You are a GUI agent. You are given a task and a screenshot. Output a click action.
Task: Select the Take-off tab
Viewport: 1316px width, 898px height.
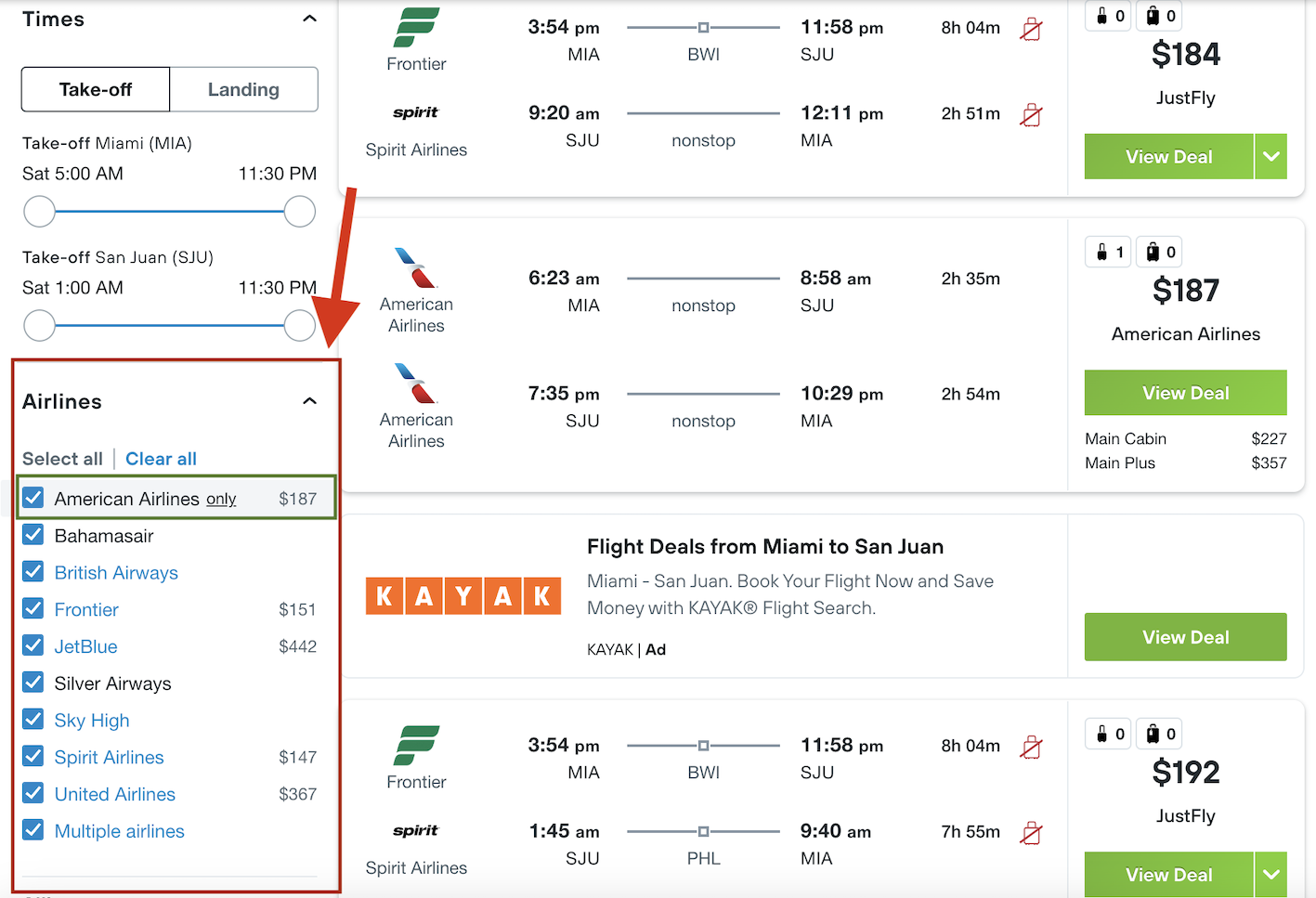click(x=96, y=89)
